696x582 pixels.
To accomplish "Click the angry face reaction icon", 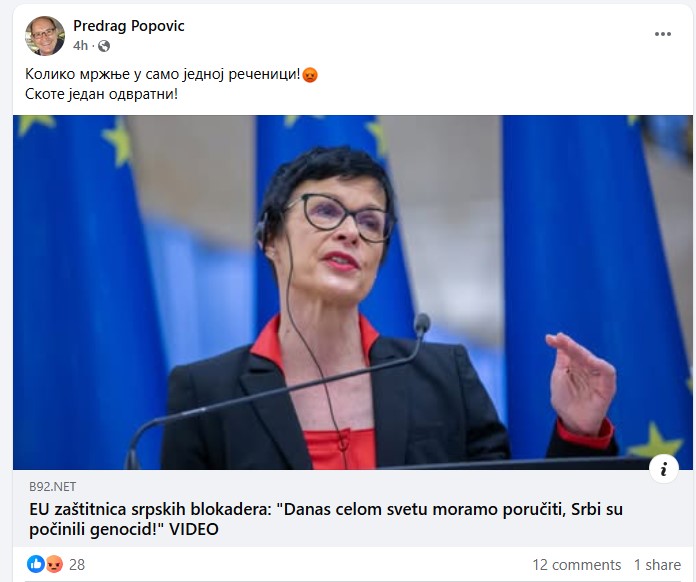I will coord(54,564).
